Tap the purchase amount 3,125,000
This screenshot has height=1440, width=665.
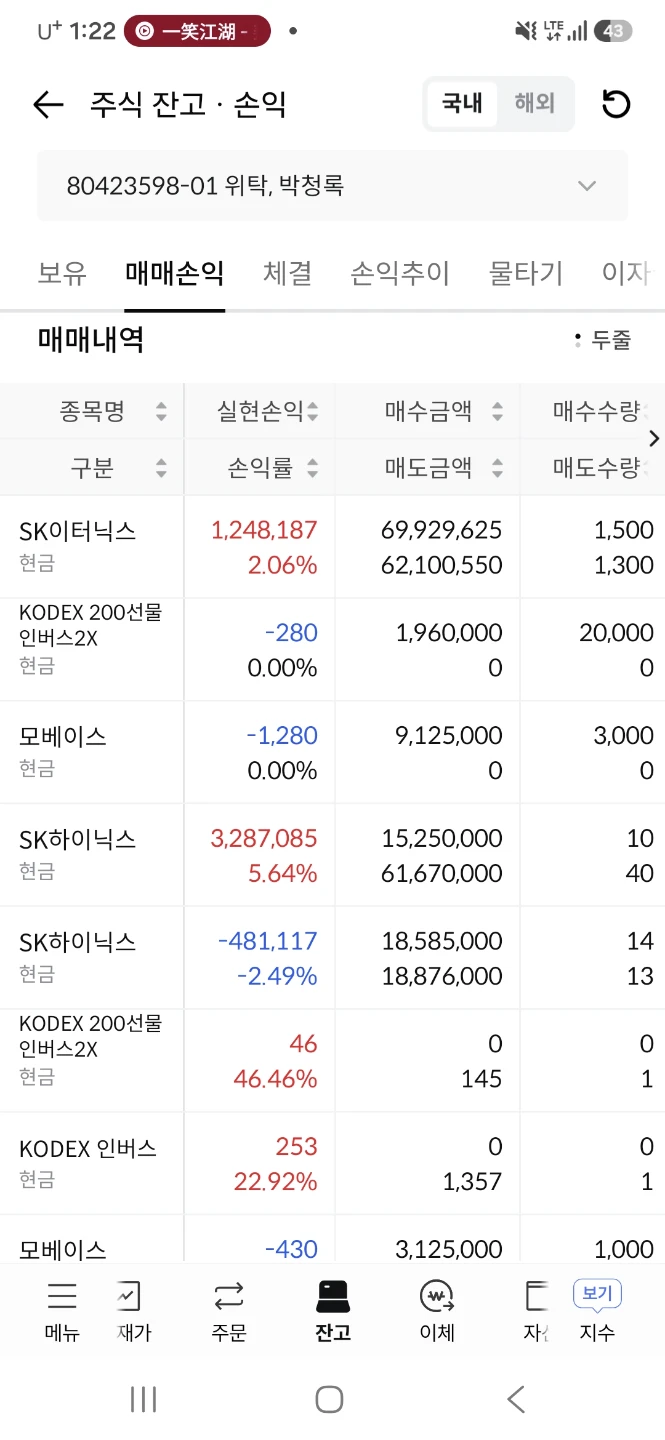tap(449, 1249)
